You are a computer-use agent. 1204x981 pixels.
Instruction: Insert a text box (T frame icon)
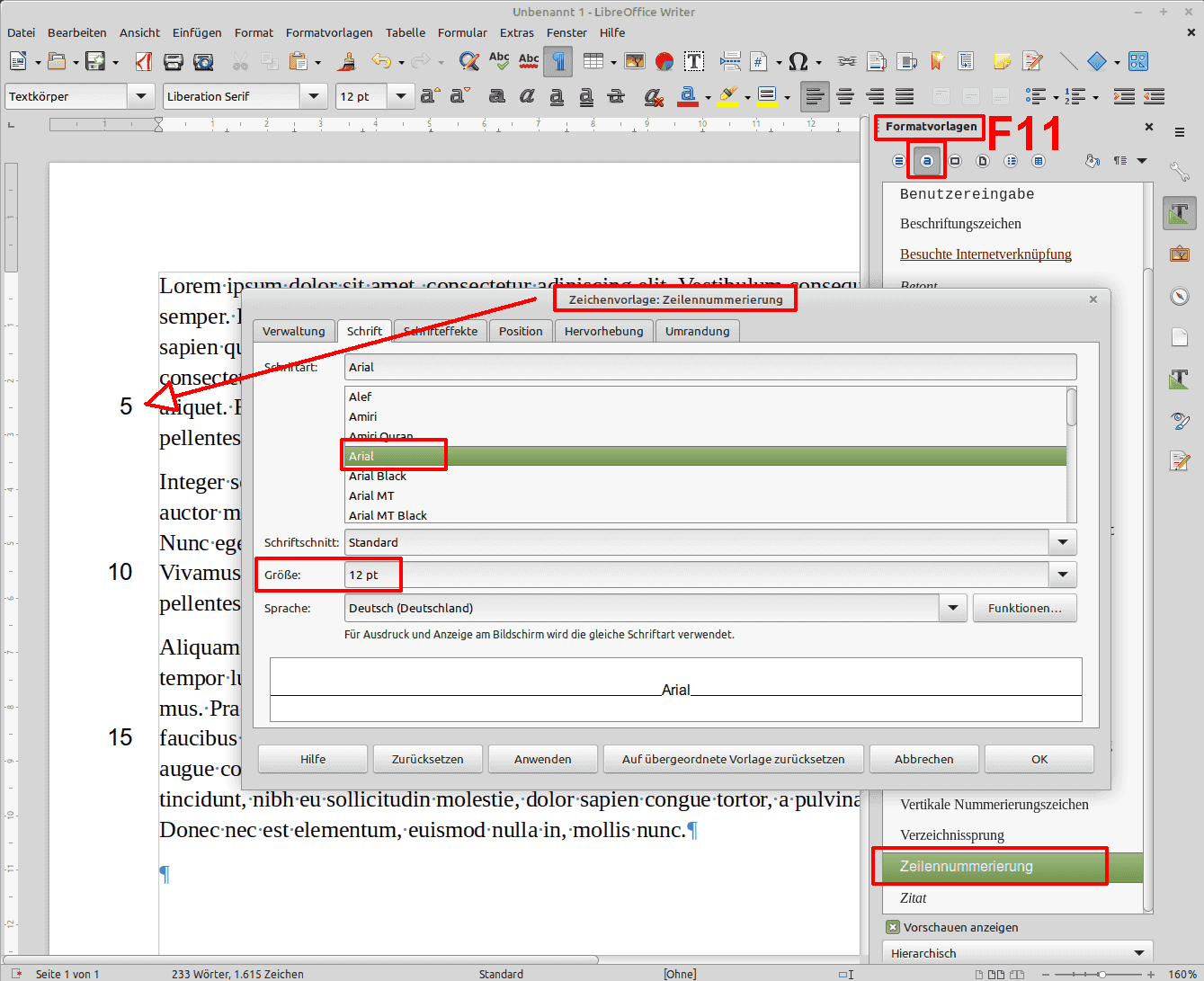(x=694, y=61)
